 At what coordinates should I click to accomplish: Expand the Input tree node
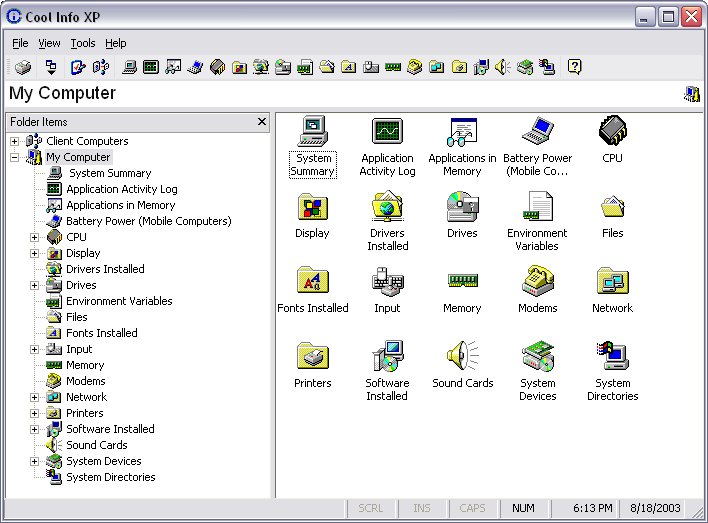tap(34, 349)
